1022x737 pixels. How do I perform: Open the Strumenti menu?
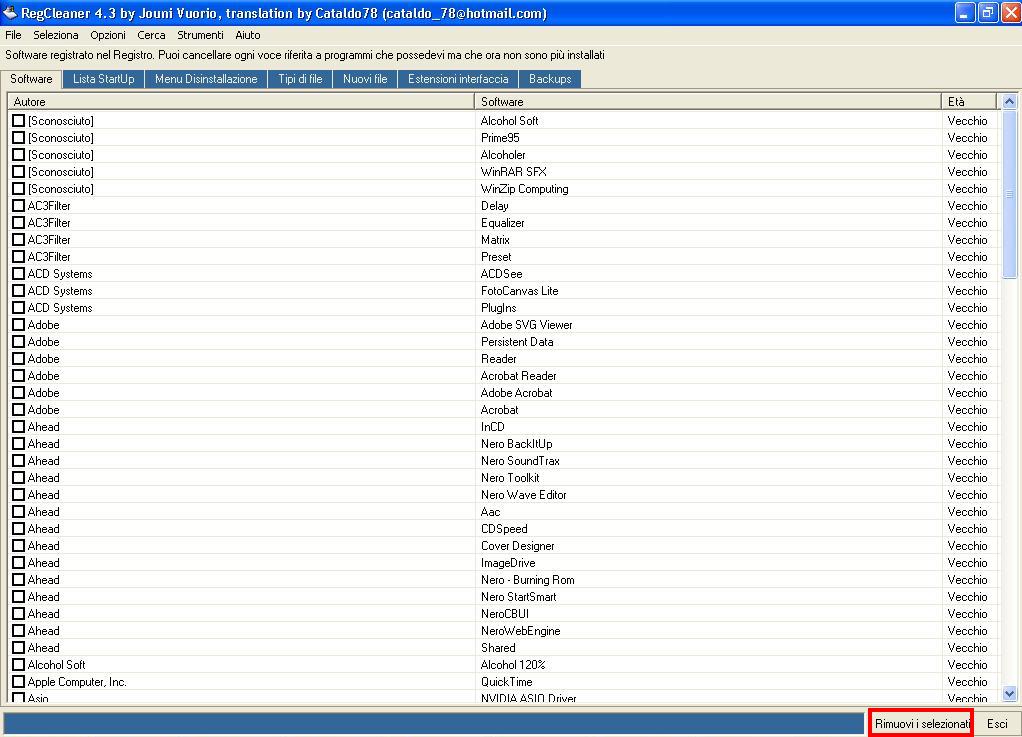200,35
